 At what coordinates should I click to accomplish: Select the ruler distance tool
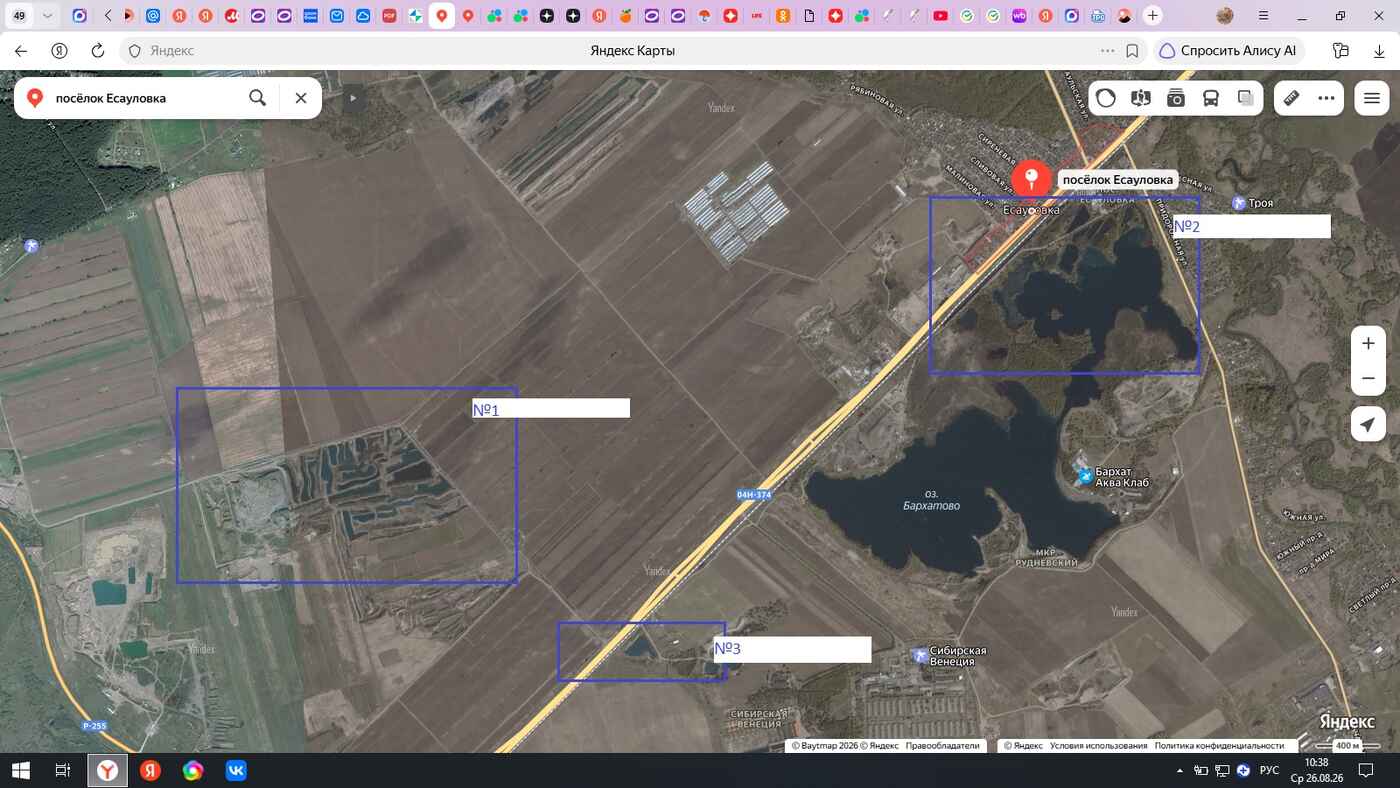[1291, 98]
